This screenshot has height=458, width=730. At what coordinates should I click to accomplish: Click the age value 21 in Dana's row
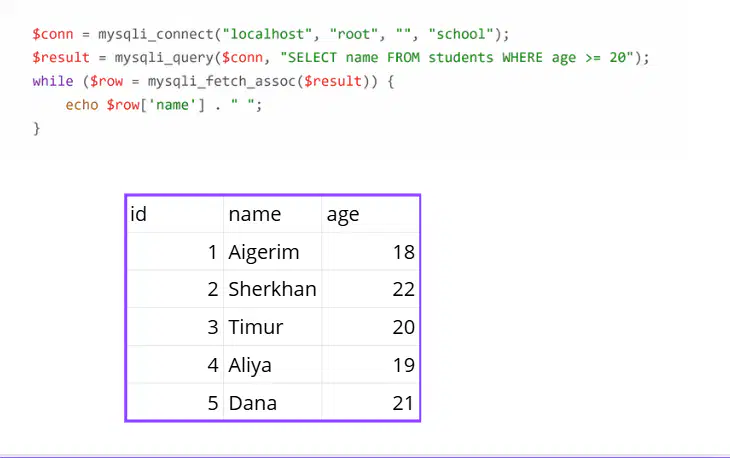[371, 403]
